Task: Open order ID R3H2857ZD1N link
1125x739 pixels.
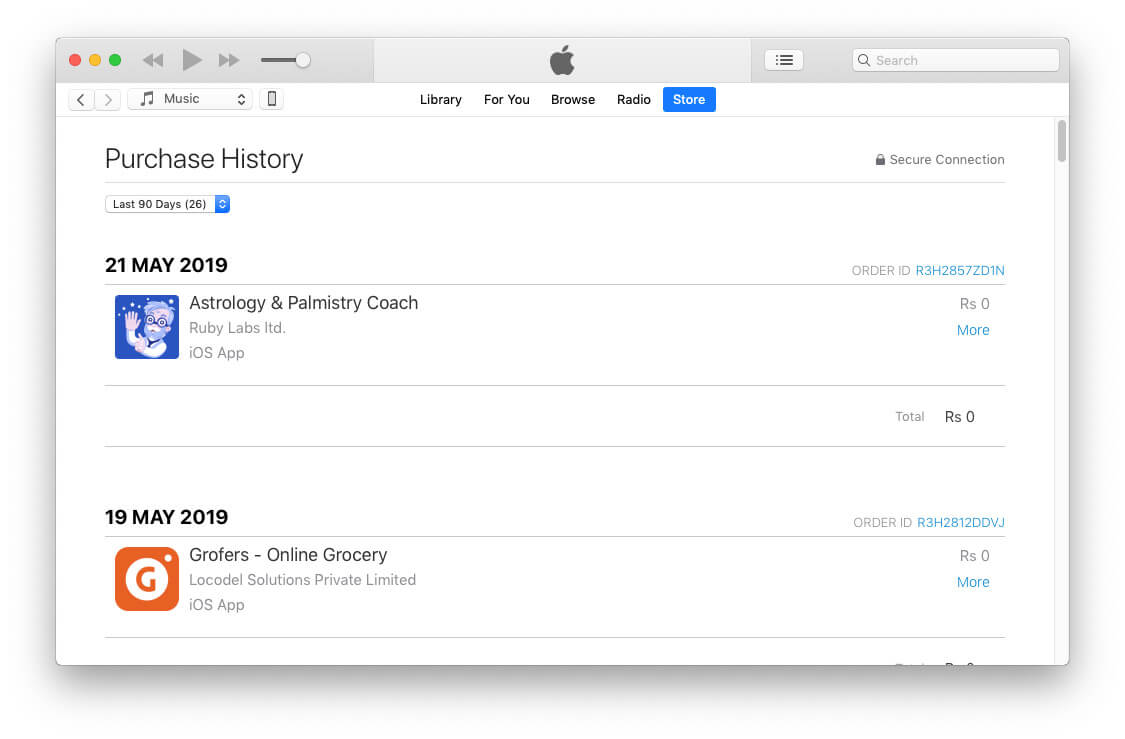Action: coord(959,270)
